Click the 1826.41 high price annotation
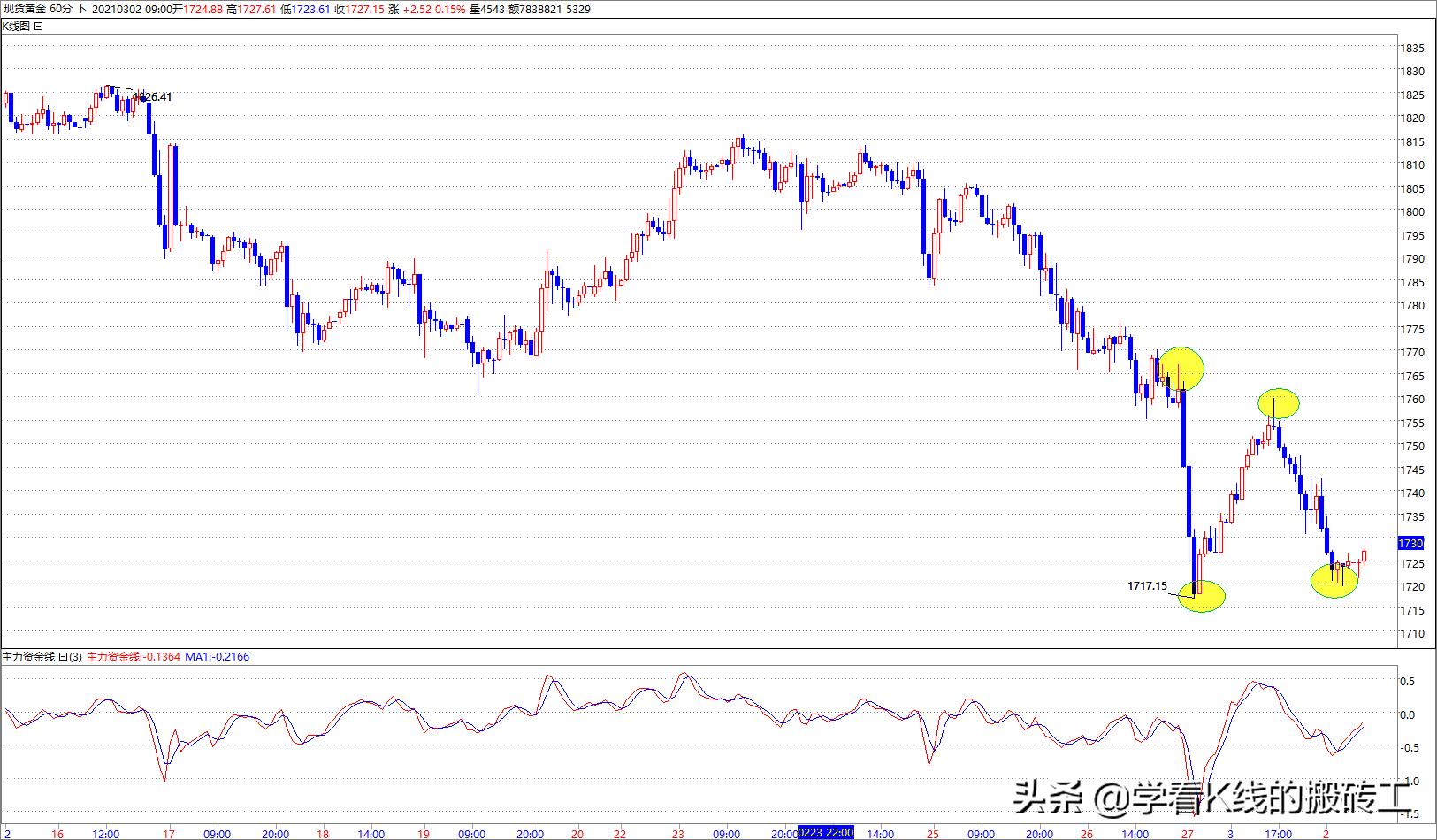1437x840 pixels. (152, 97)
